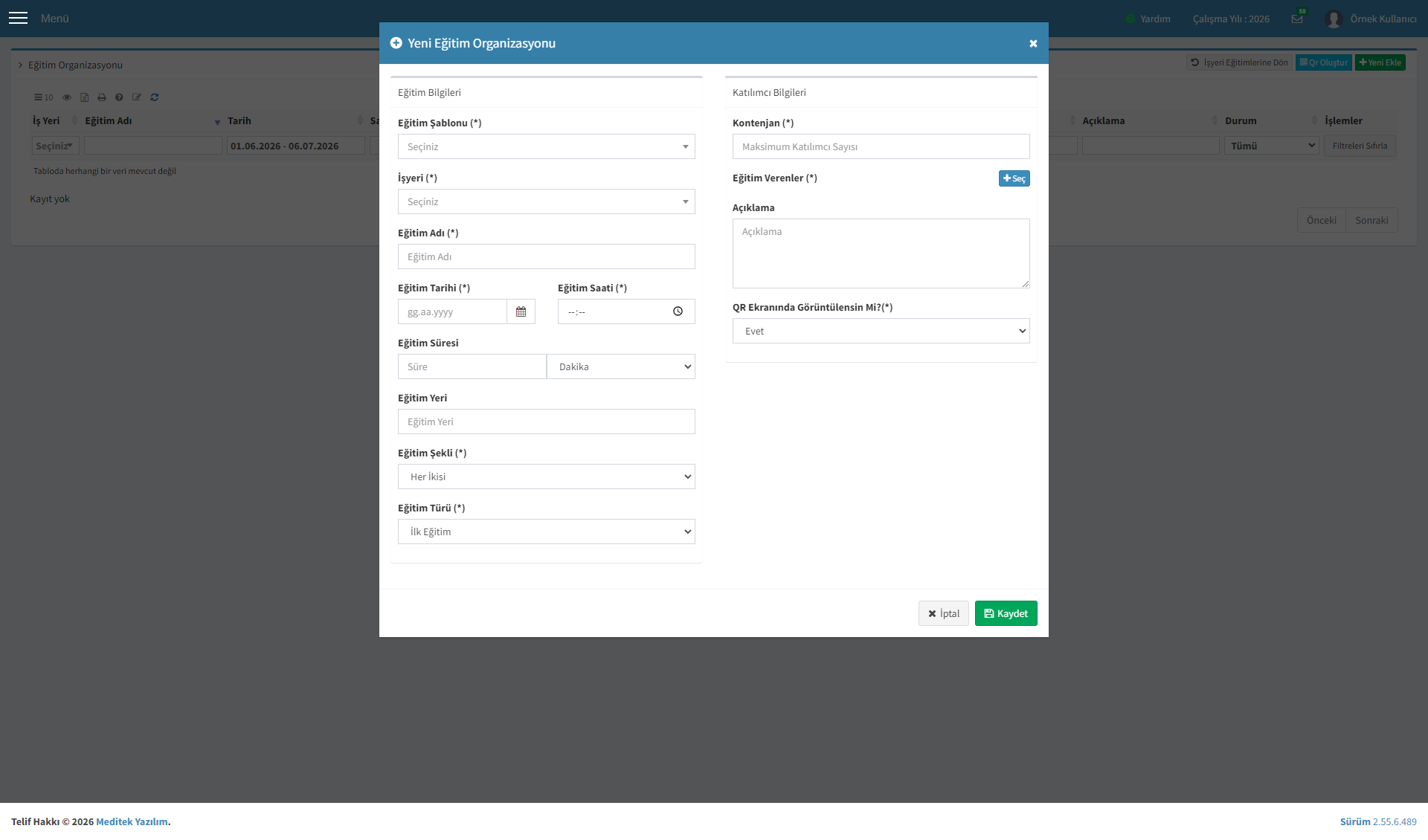This screenshot has height=840, width=1428.
Task: Open İşyeri Seçiniz dropdown
Action: coord(547,201)
